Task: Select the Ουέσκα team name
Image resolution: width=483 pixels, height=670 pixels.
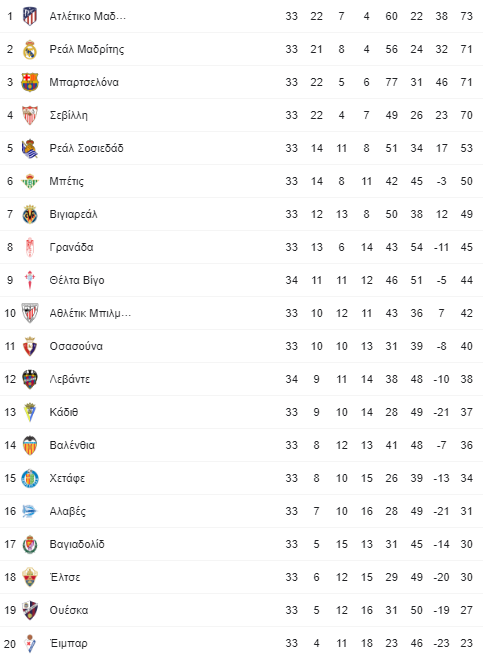Action: click(68, 610)
